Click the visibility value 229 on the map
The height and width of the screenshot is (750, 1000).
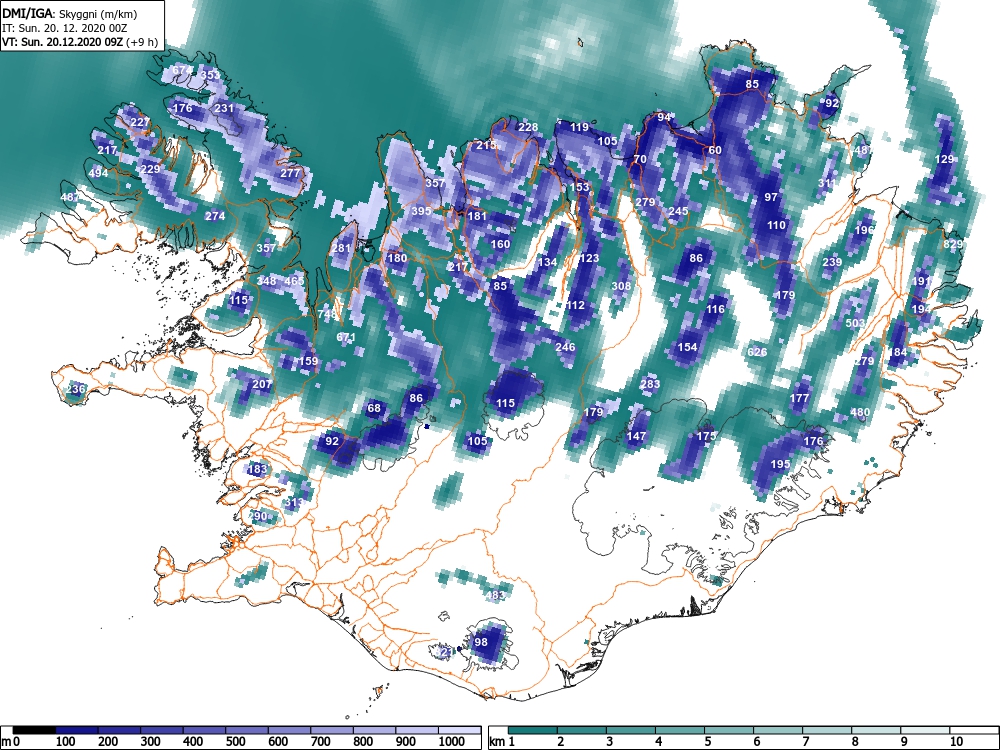150,170
